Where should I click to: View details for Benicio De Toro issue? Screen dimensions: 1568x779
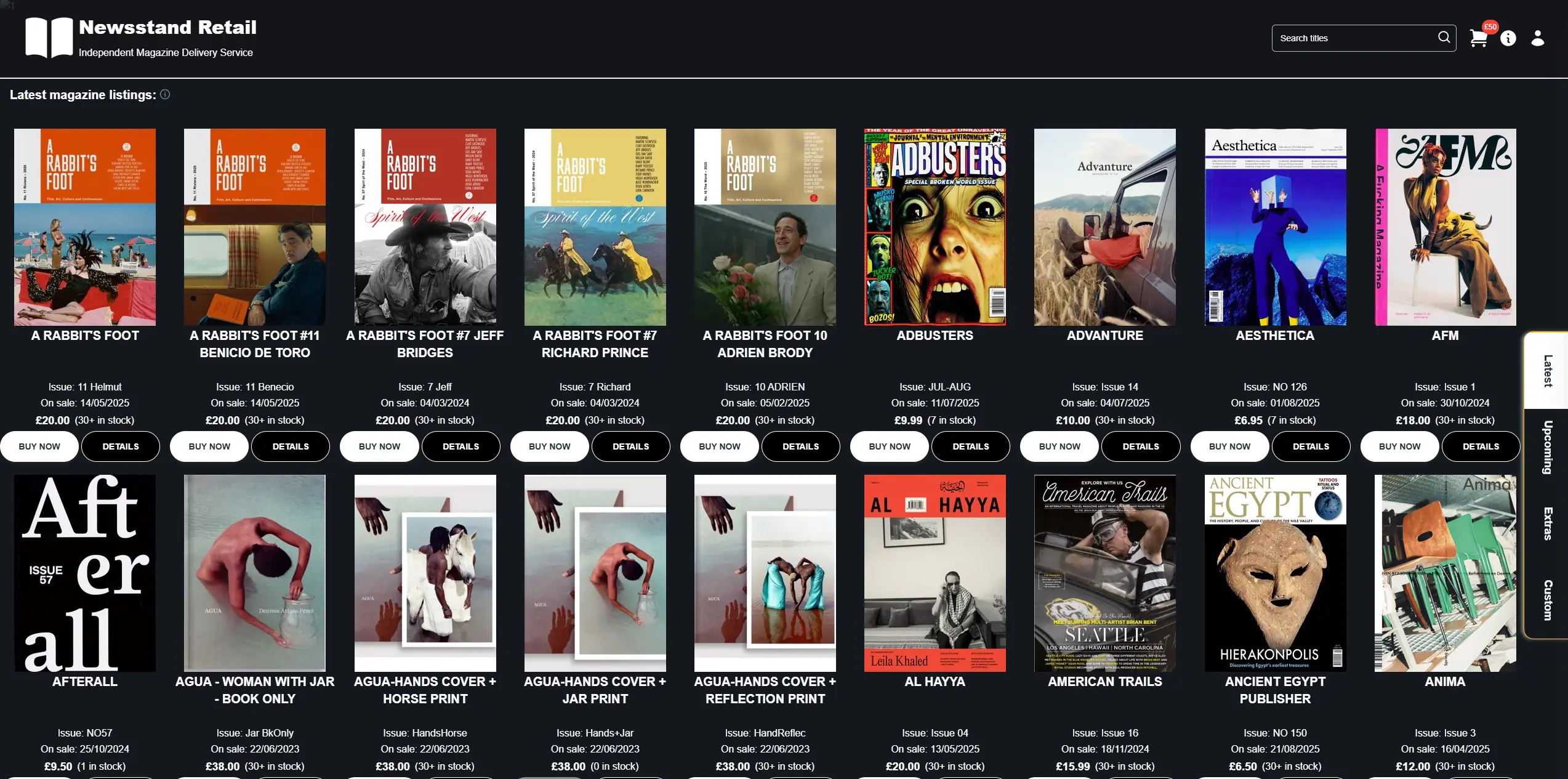tap(291, 446)
